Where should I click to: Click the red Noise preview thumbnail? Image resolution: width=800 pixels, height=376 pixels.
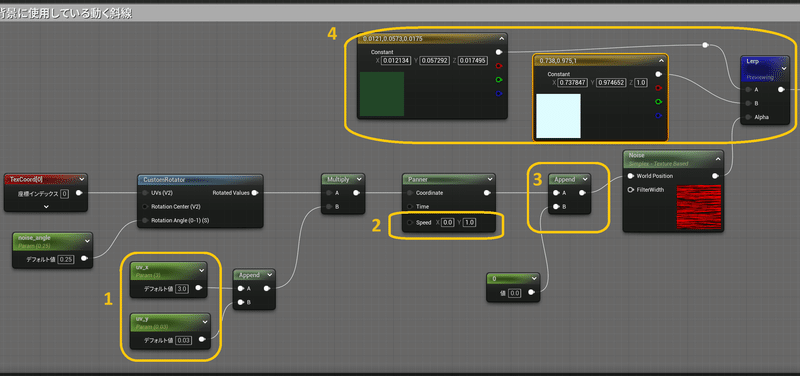click(x=698, y=207)
